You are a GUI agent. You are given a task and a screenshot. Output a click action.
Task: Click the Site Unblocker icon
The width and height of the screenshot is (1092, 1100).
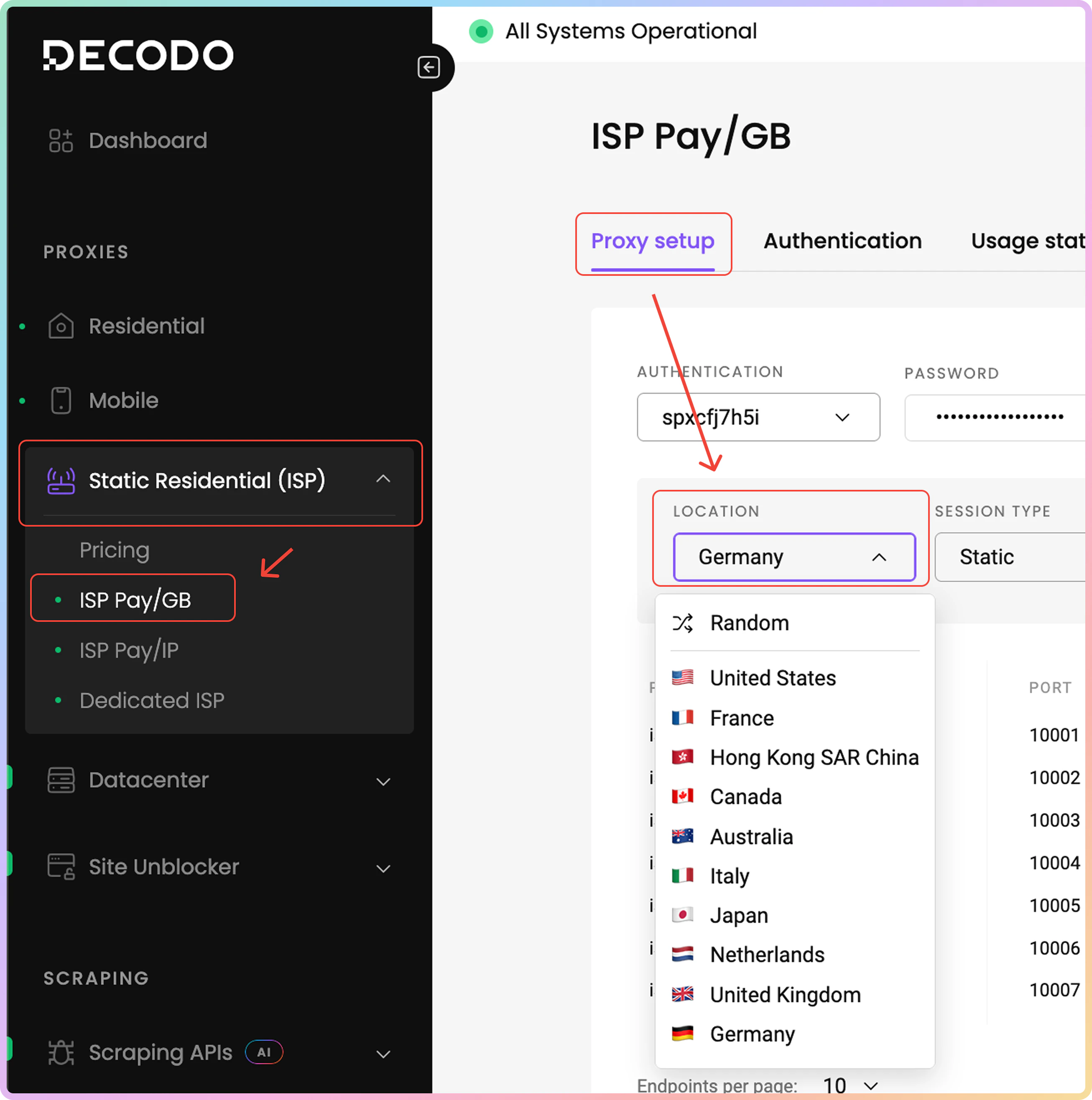tap(60, 866)
